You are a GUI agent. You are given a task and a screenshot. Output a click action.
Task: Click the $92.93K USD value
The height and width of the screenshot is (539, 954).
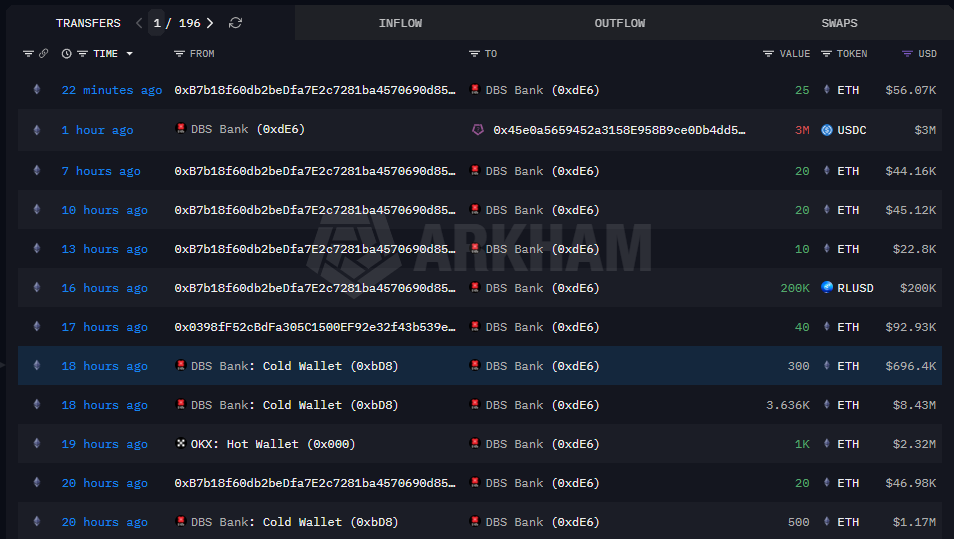click(x=911, y=327)
